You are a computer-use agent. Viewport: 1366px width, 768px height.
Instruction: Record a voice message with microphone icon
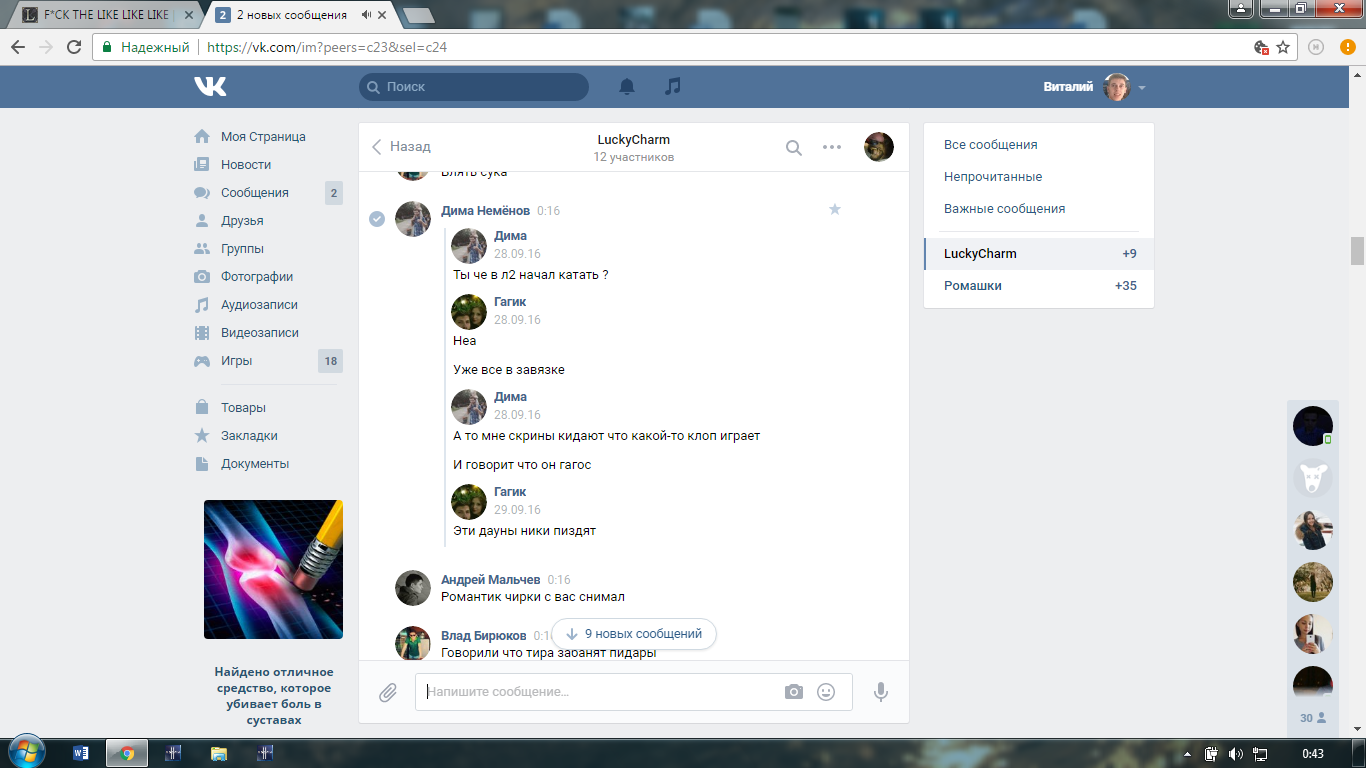[880, 692]
